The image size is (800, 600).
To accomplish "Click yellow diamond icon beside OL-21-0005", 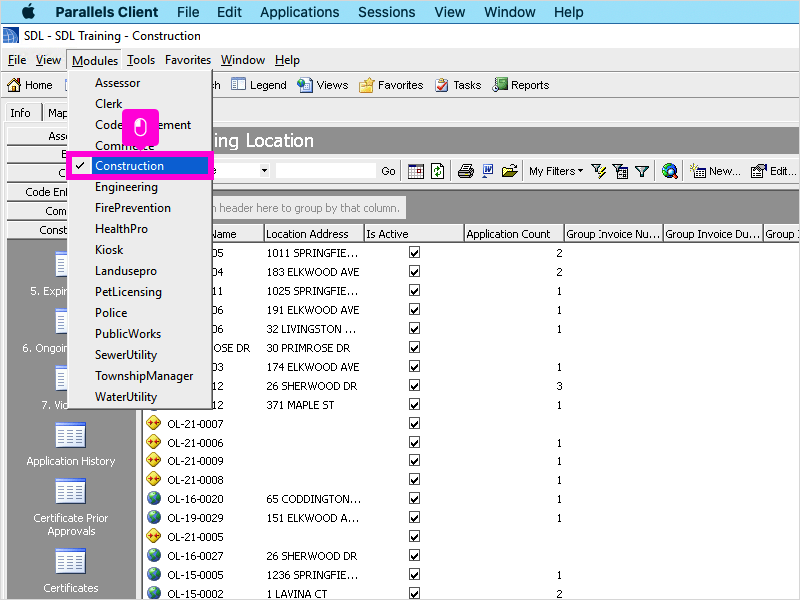I will (x=154, y=536).
